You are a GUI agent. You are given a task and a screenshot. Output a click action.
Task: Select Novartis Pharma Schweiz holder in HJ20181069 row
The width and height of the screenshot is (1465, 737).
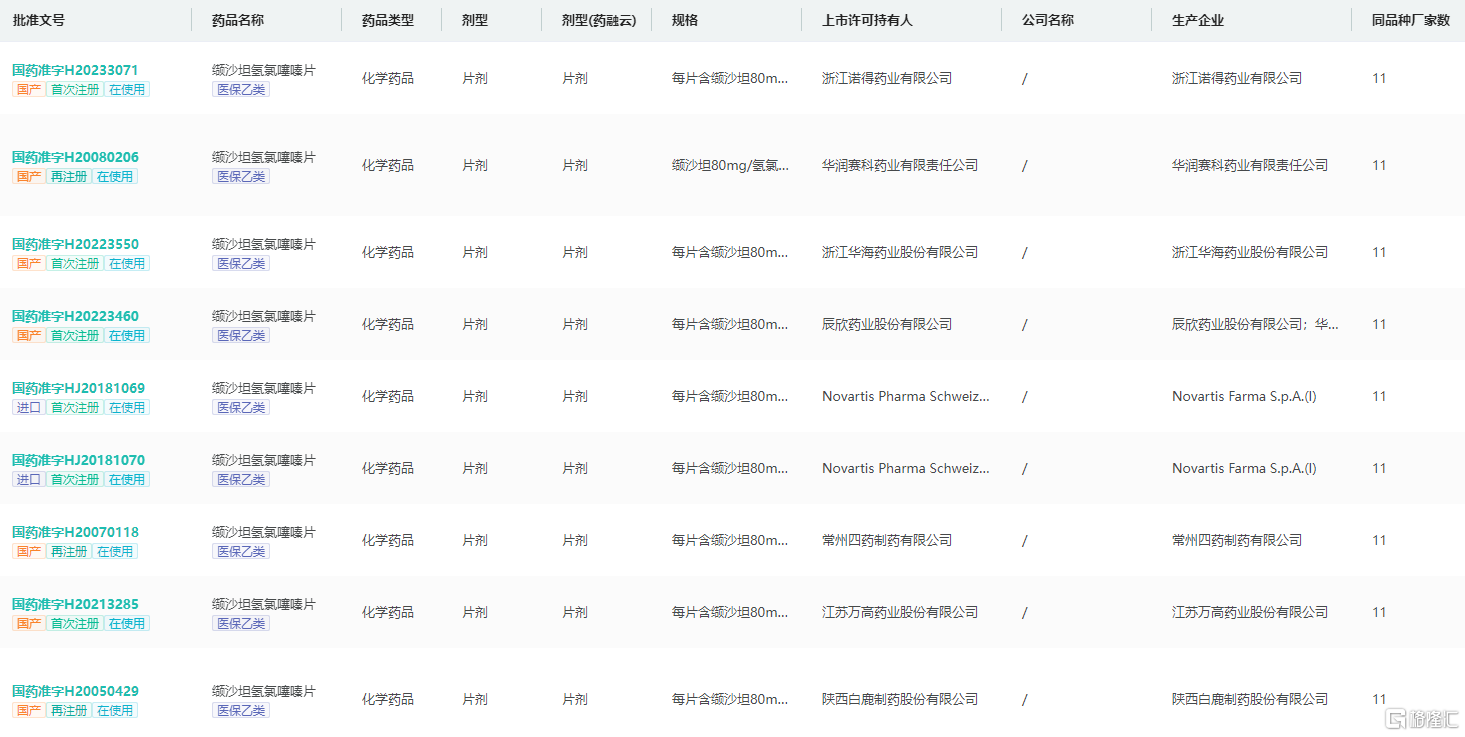point(906,396)
